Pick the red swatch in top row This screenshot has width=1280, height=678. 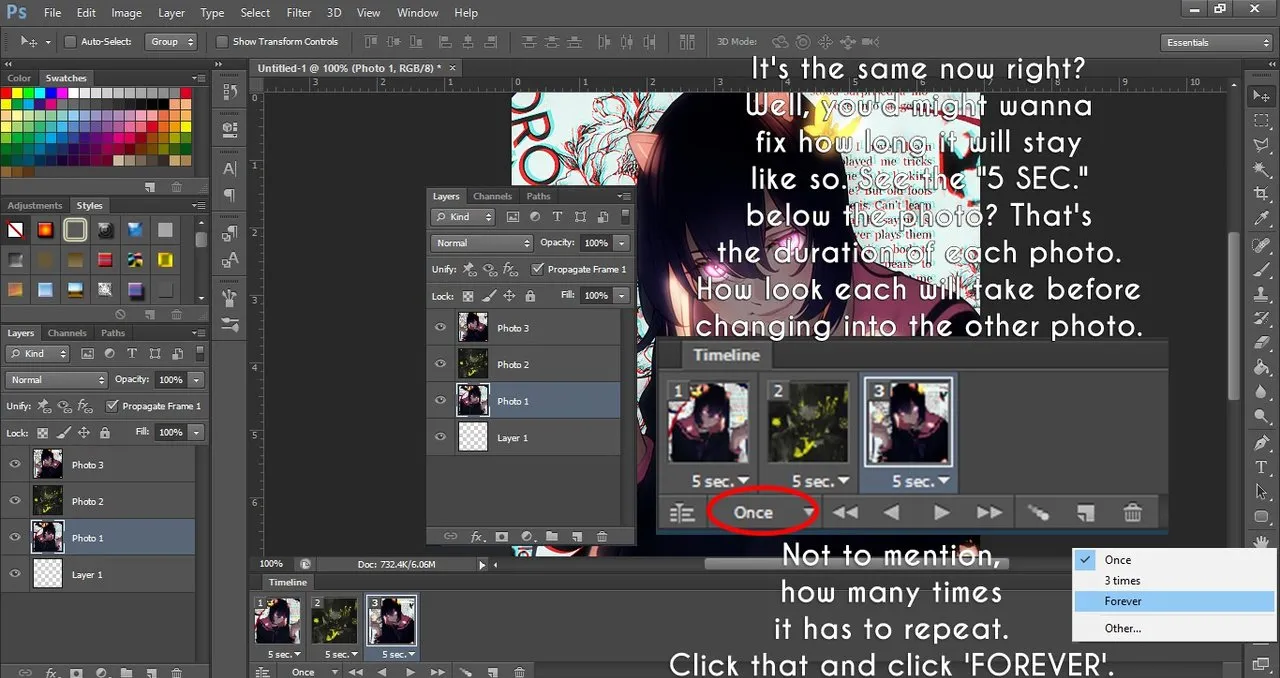point(6,93)
